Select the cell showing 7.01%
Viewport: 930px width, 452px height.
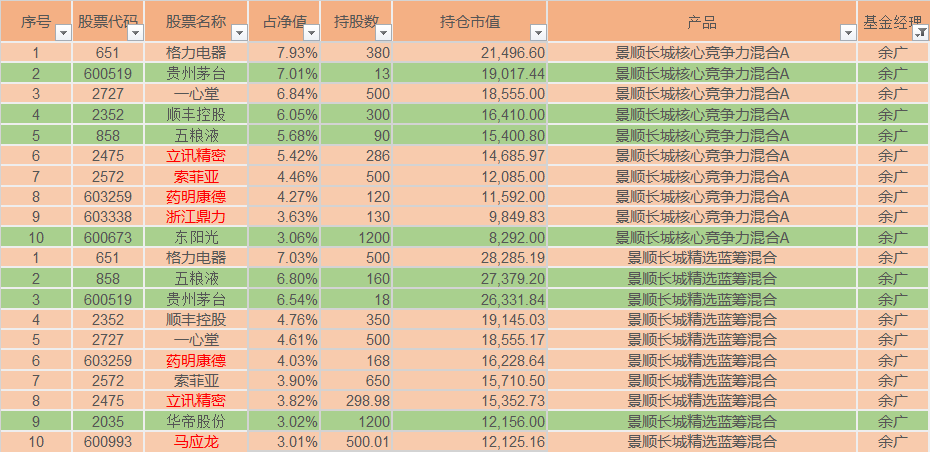coord(284,73)
